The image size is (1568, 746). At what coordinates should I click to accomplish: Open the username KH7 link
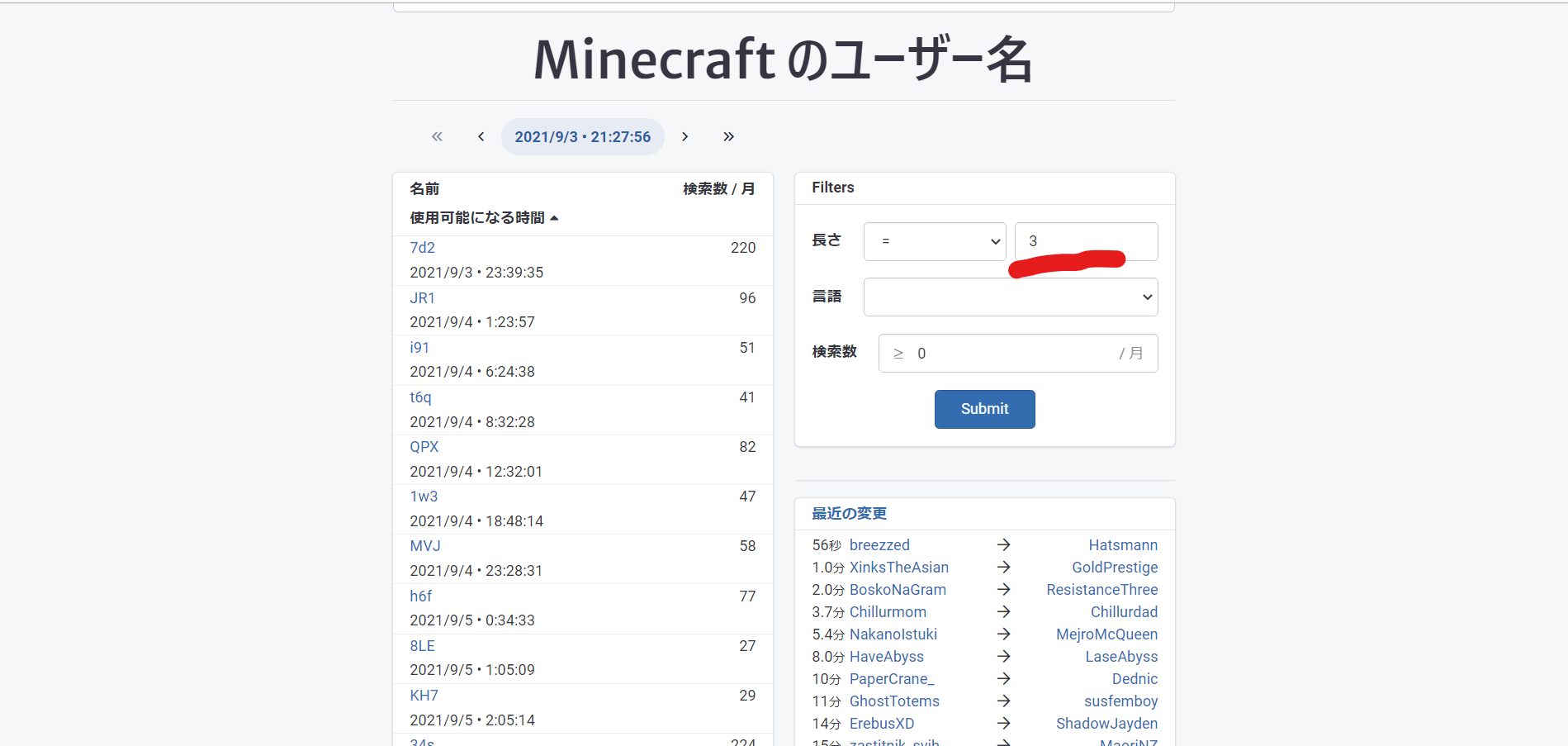[x=424, y=696]
